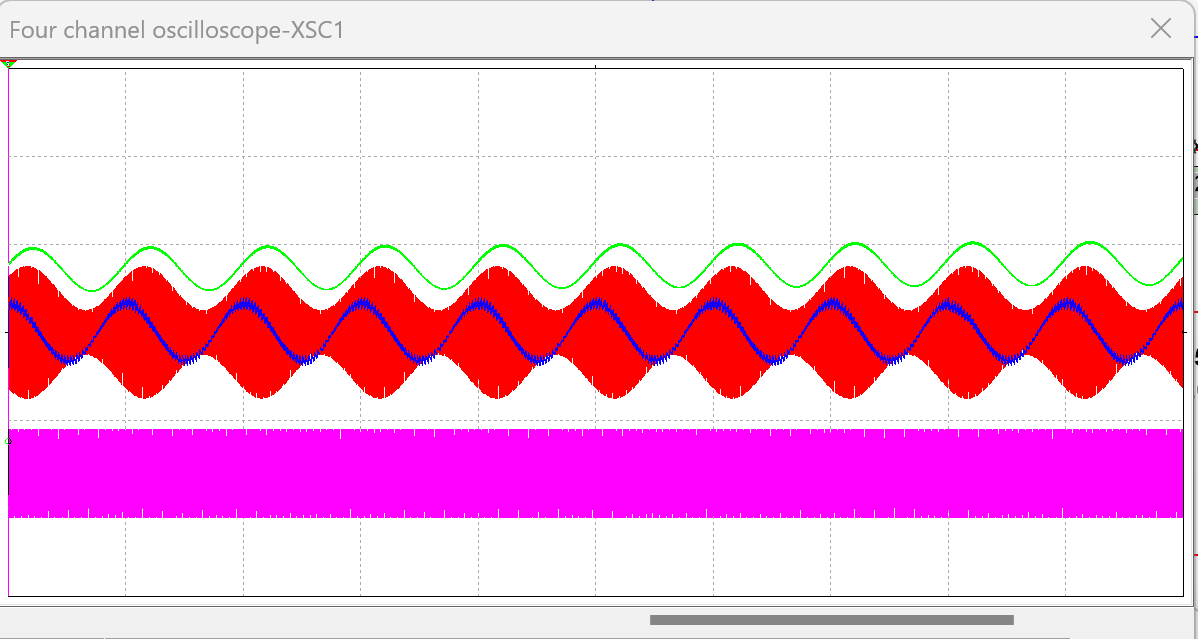Click the gray horizontal scrollbar thumb

(831, 620)
